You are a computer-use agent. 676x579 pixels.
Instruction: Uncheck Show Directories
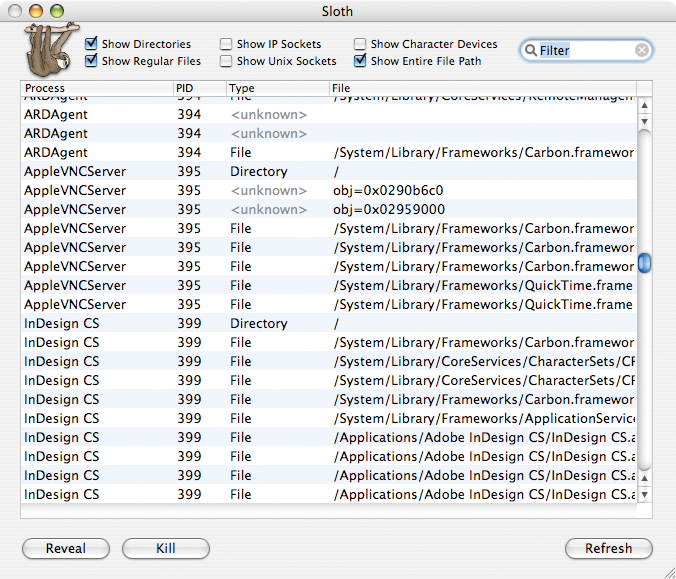point(91,44)
